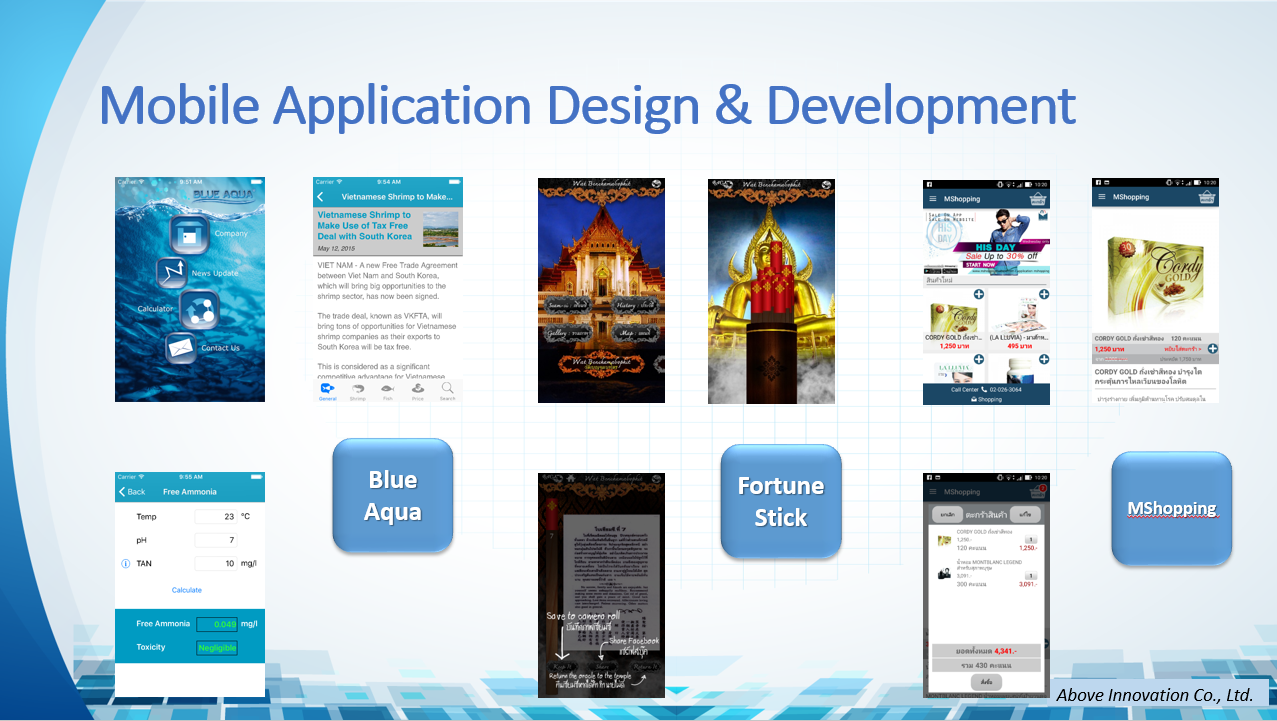Click the pH input field showing 7
This screenshot has width=1277, height=721.
(x=215, y=540)
